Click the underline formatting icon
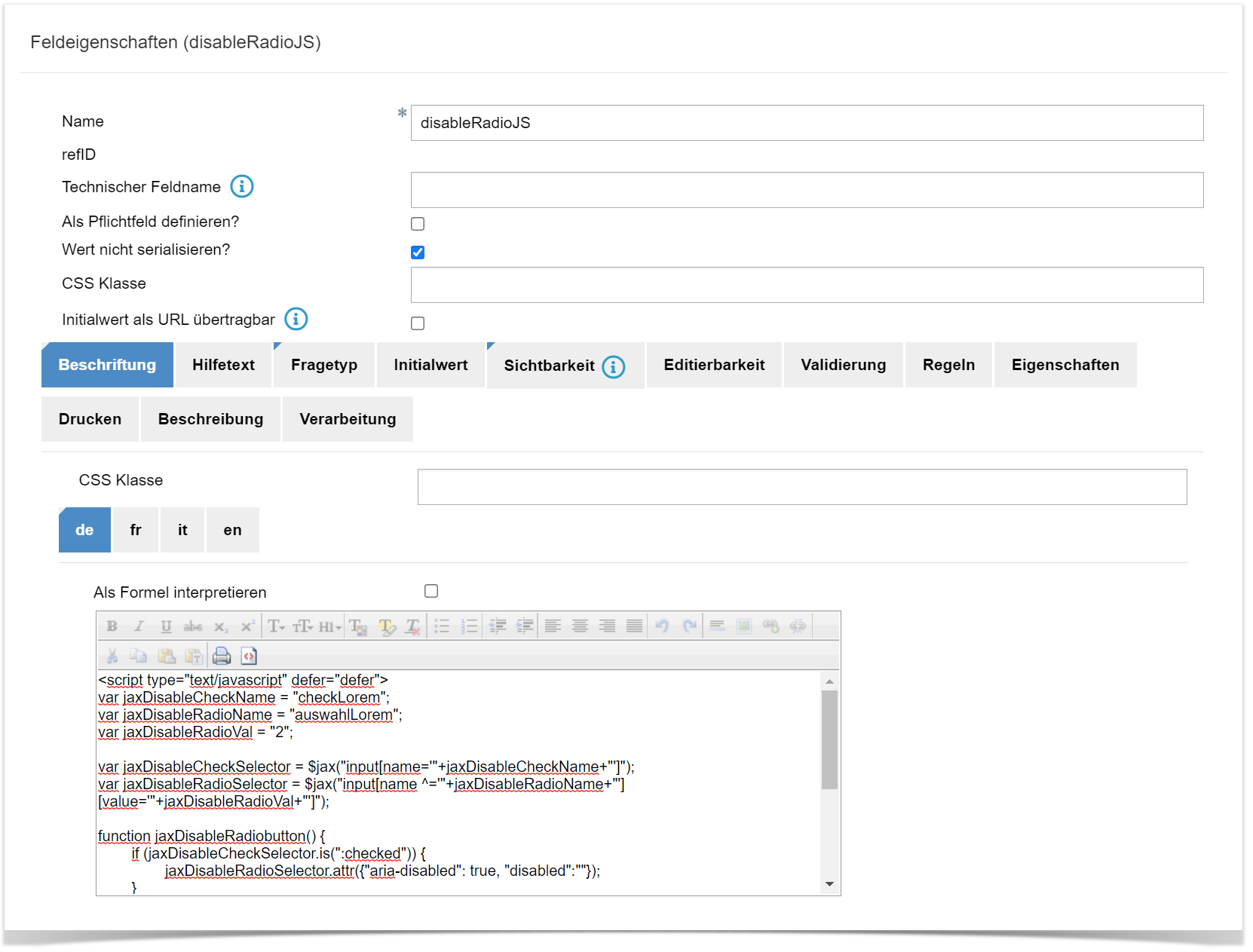Screen dimensions: 1253x952 (166, 626)
